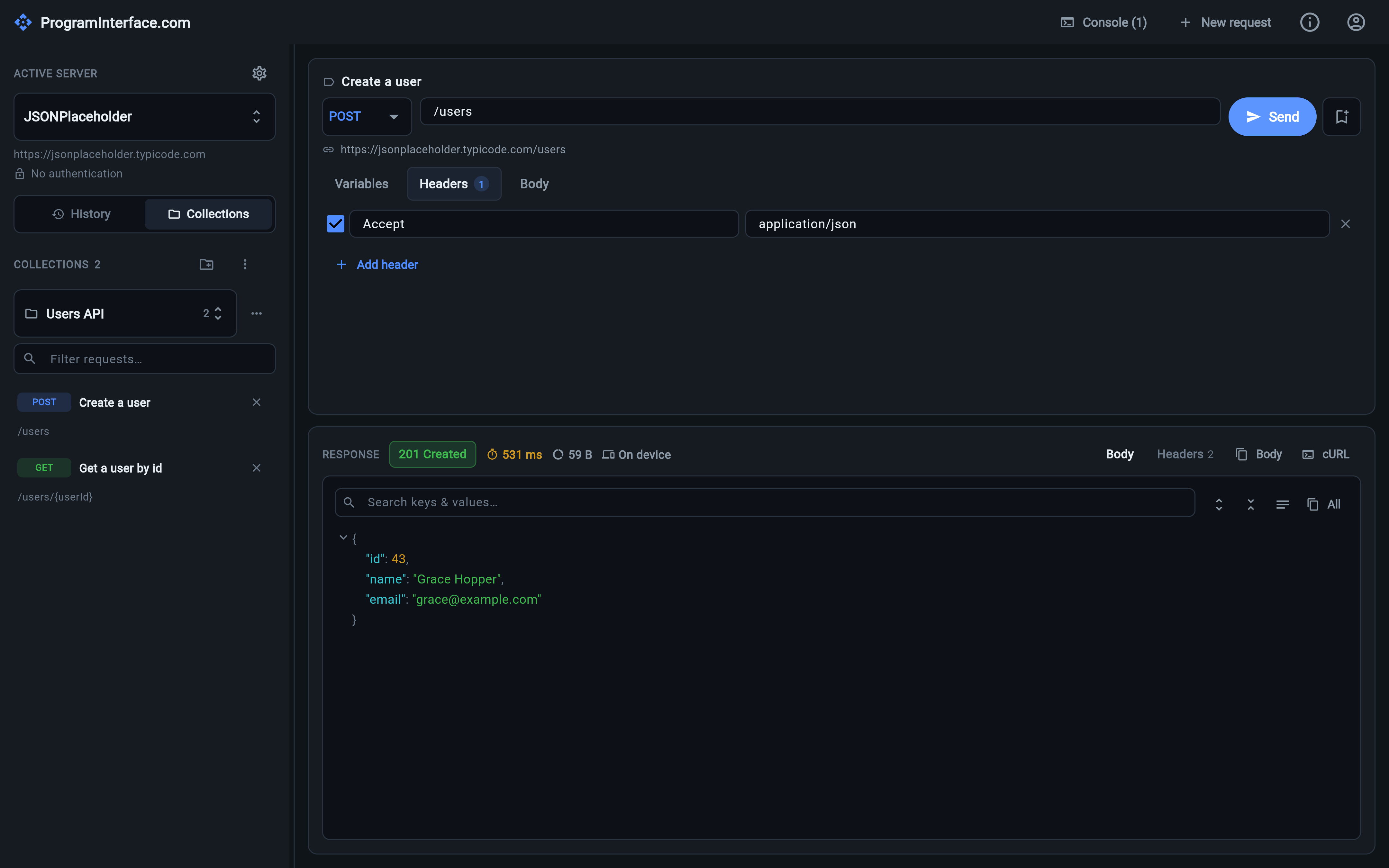
Task: Toggle word wrap lines icon
Action: [1282, 504]
